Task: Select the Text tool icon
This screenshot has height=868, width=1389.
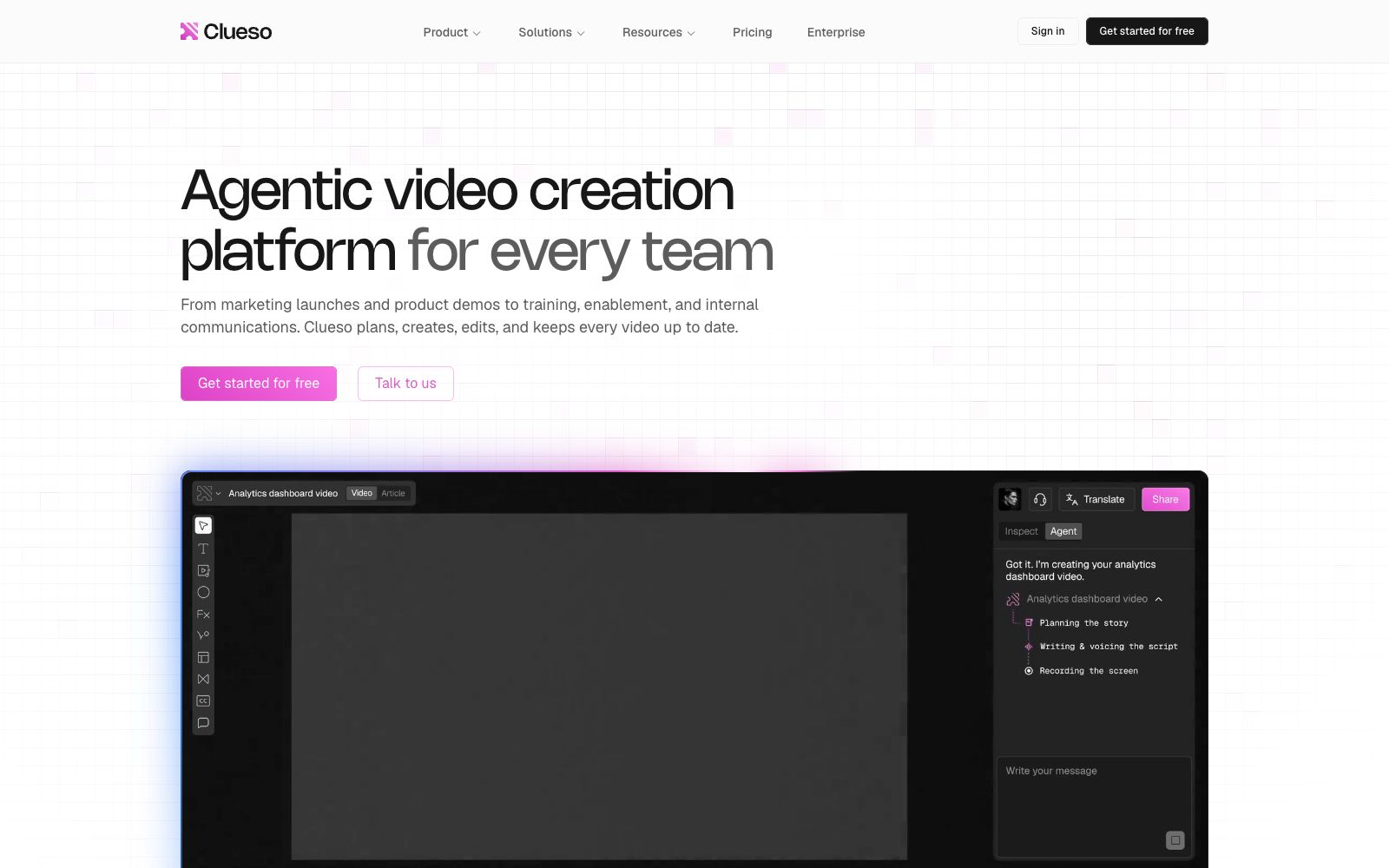Action: click(x=203, y=549)
